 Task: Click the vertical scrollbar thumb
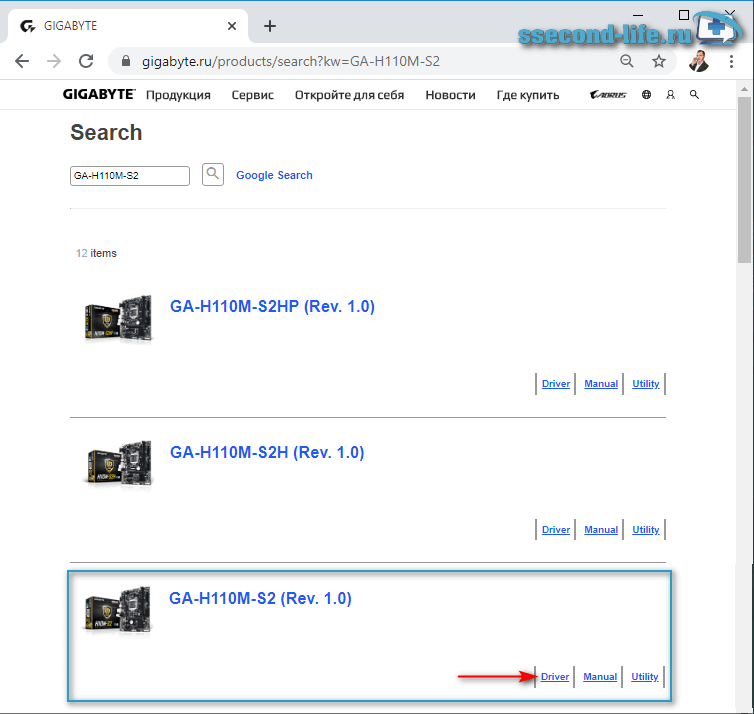[x=744, y=179]
